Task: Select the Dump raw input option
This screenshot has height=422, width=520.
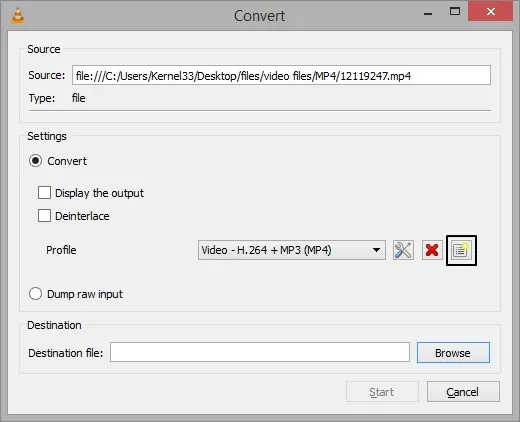Action: coord(35,294)
